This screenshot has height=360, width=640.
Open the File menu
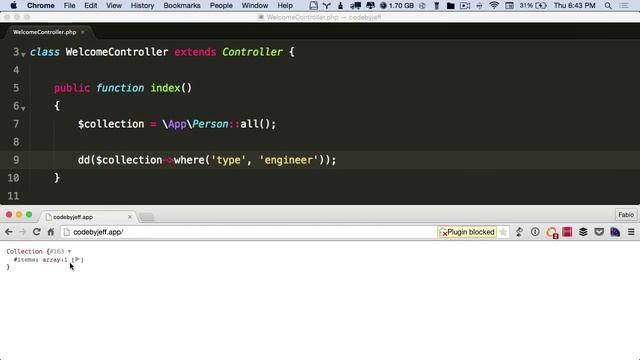coord(69,6)
